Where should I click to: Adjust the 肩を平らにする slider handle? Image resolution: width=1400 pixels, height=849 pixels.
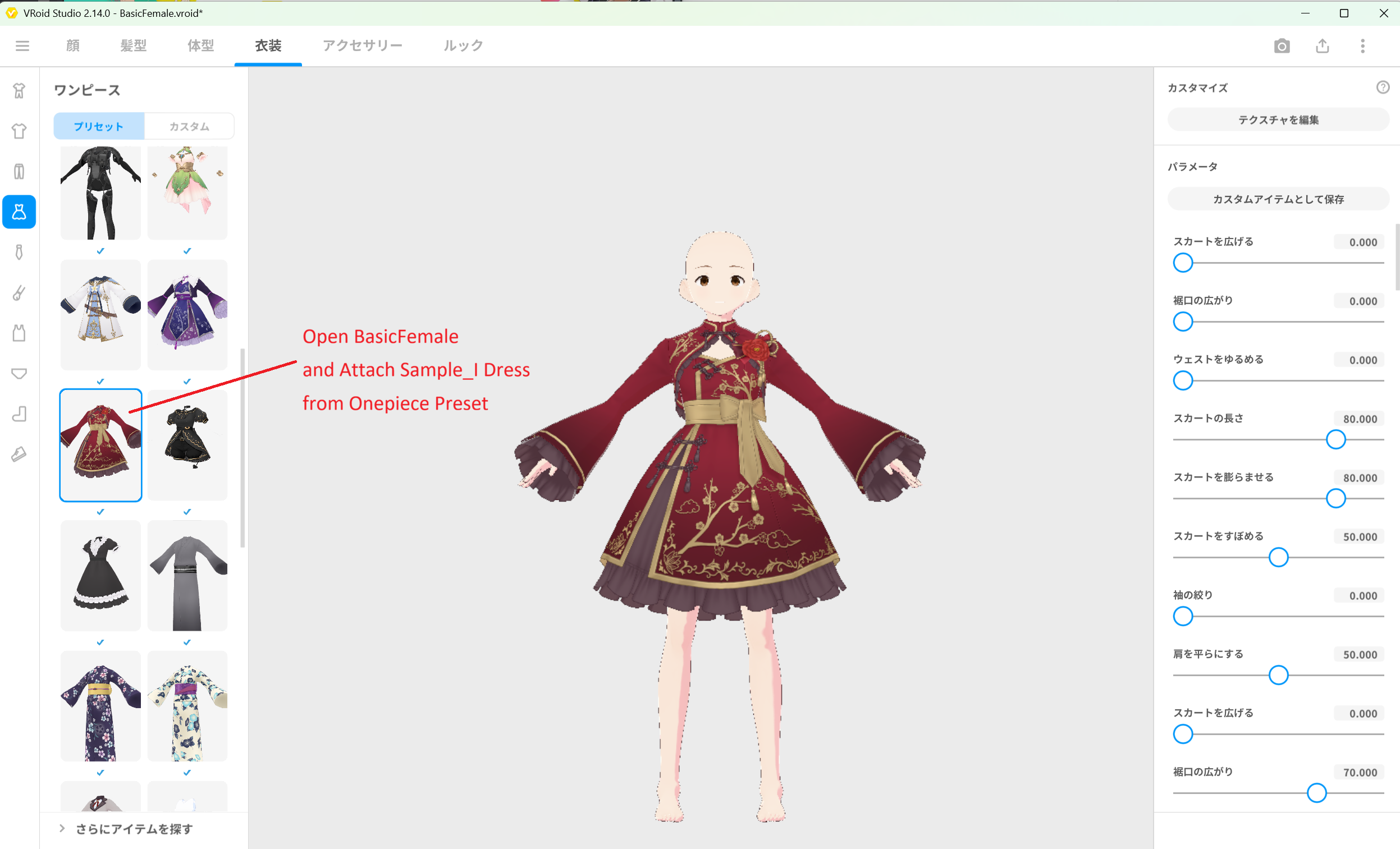[1278, 675]
